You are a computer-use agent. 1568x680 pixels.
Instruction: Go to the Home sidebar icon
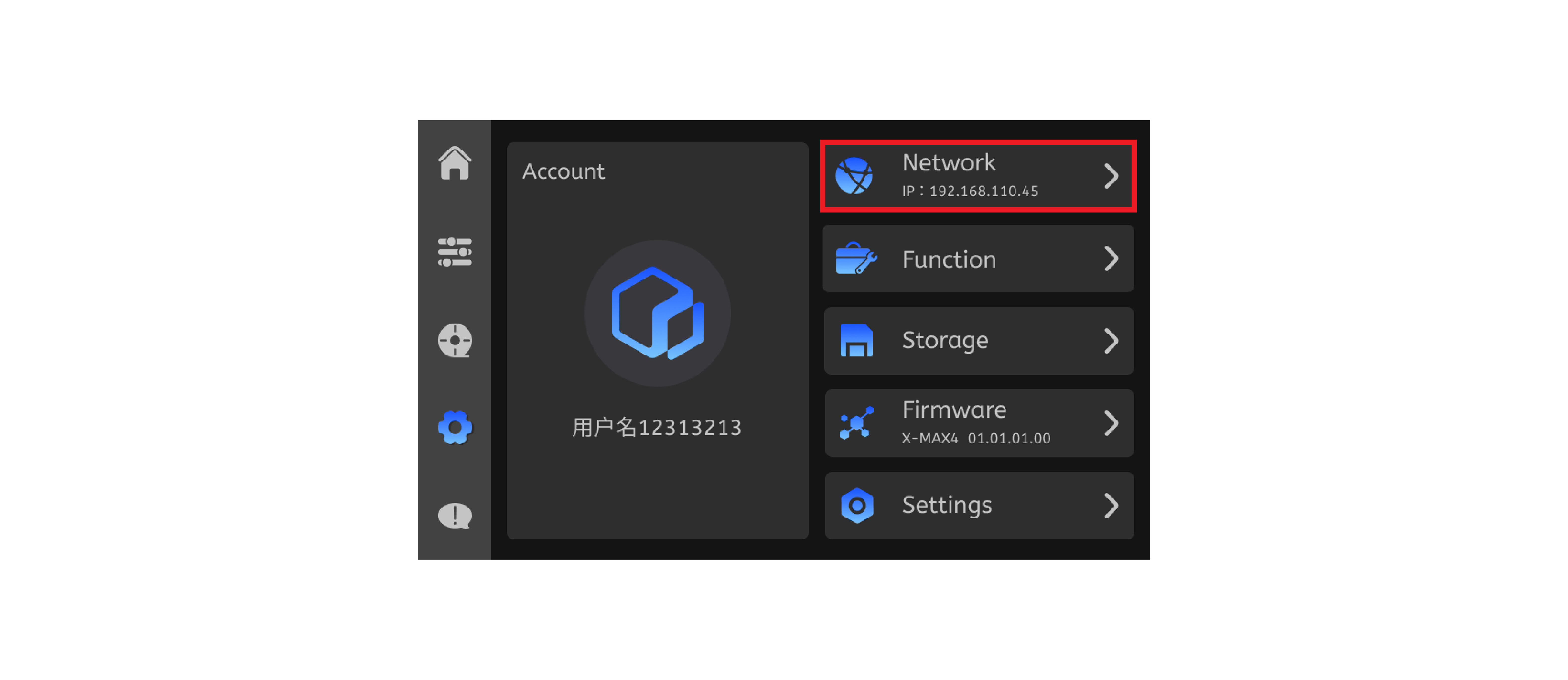pos(455,163)
